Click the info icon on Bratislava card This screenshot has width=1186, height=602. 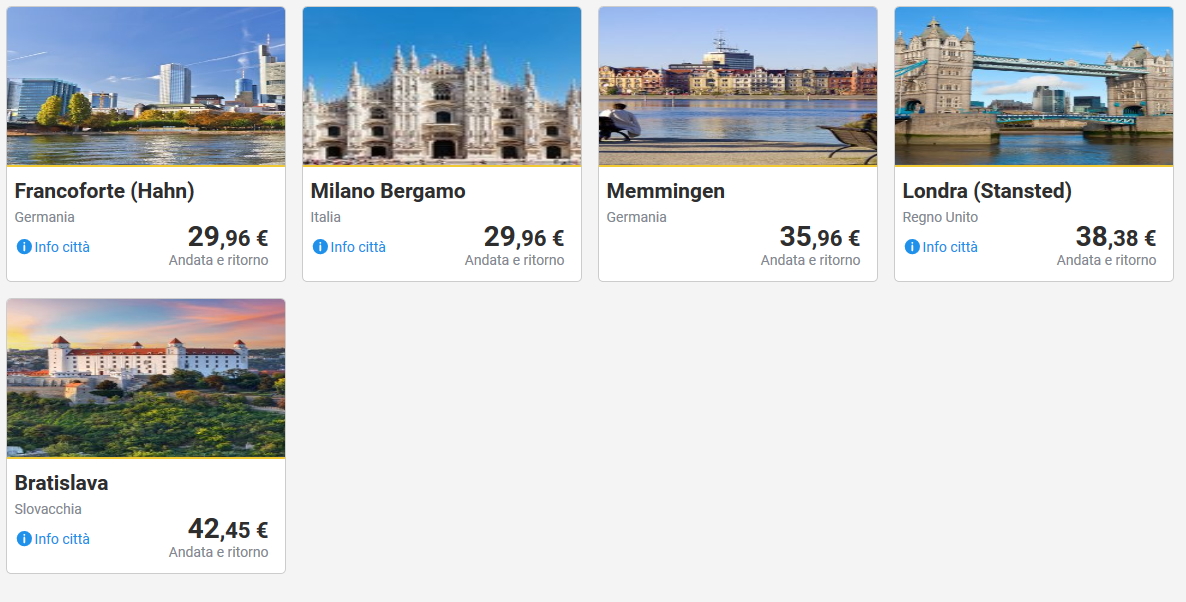pos(24,539)
